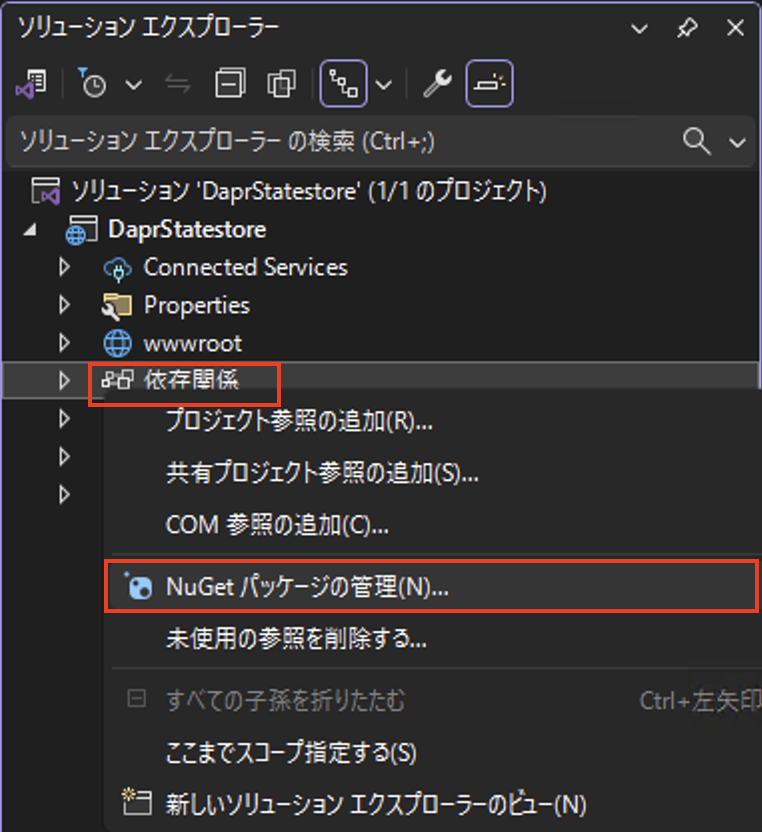Click the auto-hide pin icon
Viewport: 762px width, 832px height.
[687, 28]
